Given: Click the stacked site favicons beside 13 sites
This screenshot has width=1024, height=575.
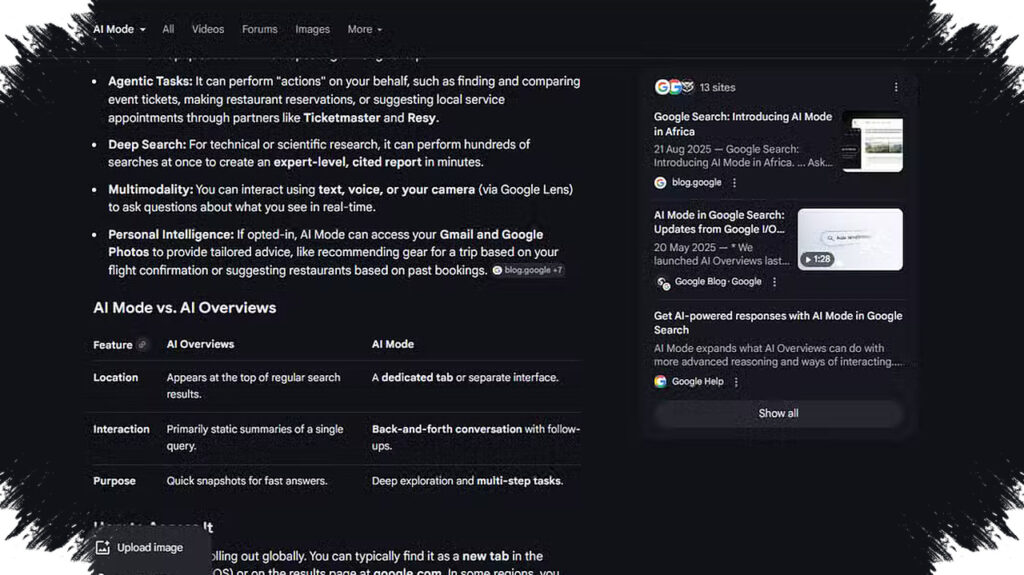Looking at the screenshot, I should pos(674,87).
